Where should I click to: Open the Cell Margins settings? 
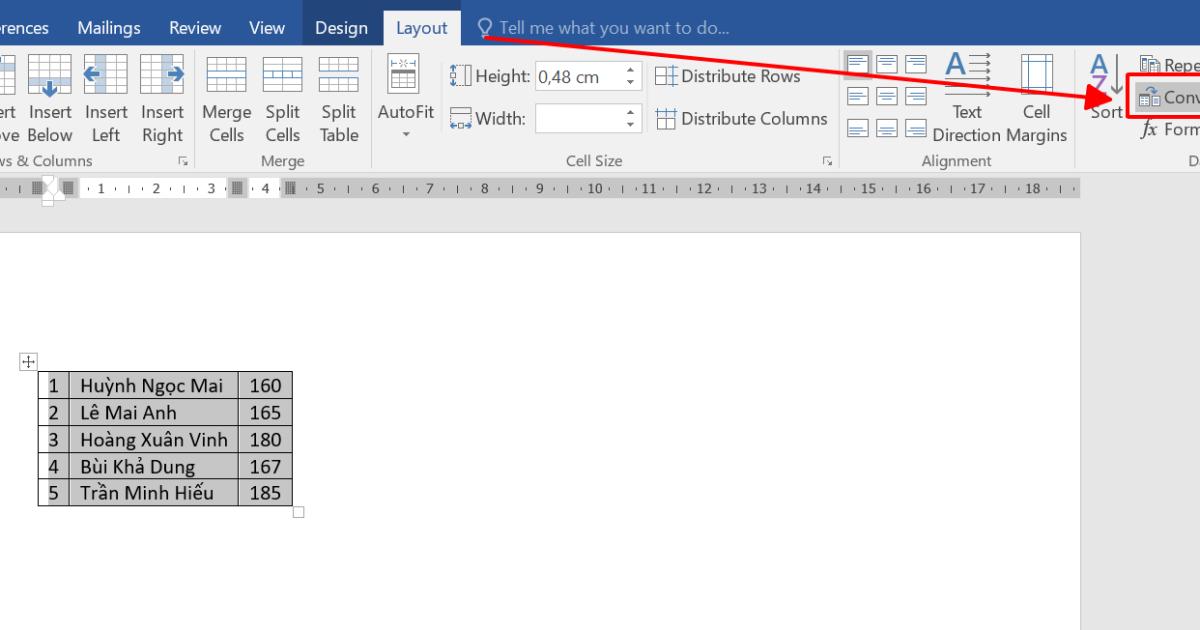(1036, 99)
